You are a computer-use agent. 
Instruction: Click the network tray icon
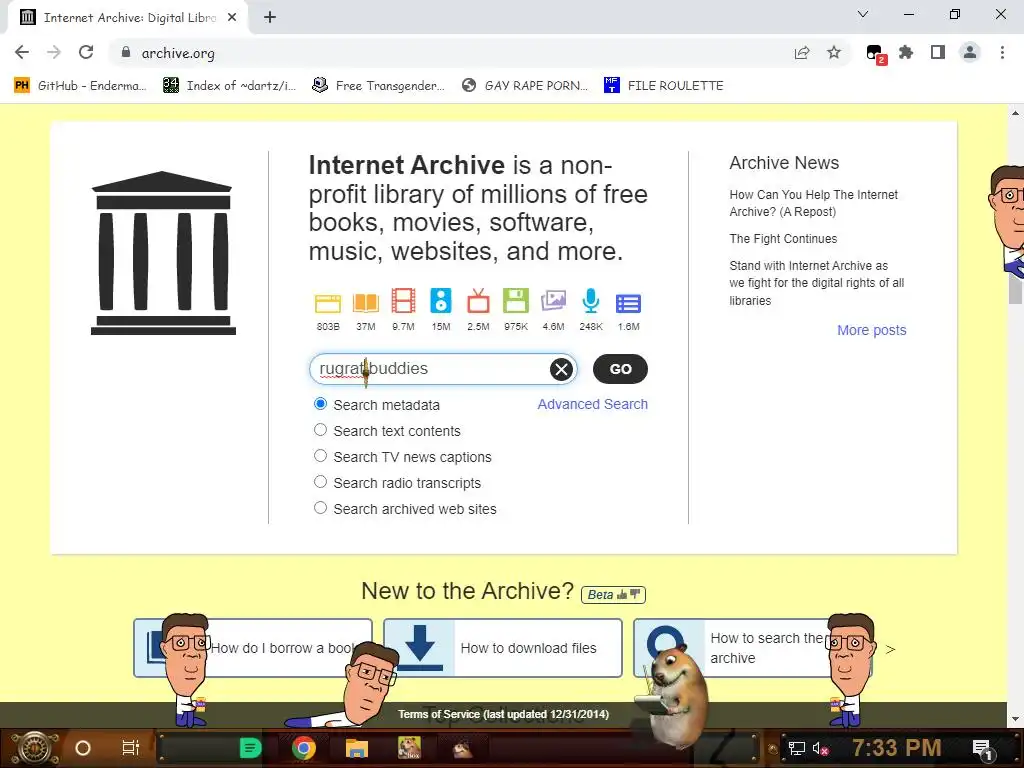[797, 748]
